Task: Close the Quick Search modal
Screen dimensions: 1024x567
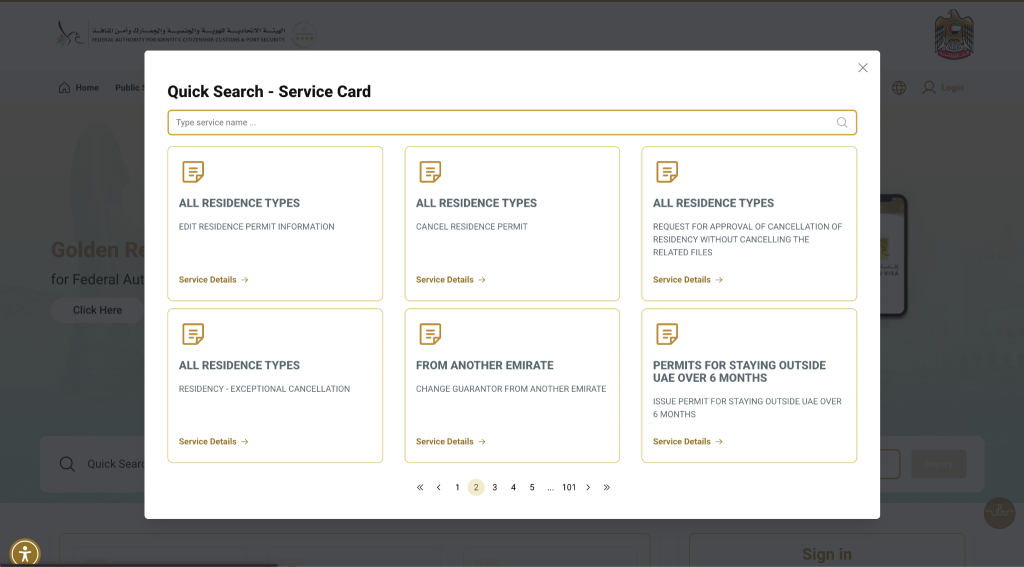Action: point(862,68)
